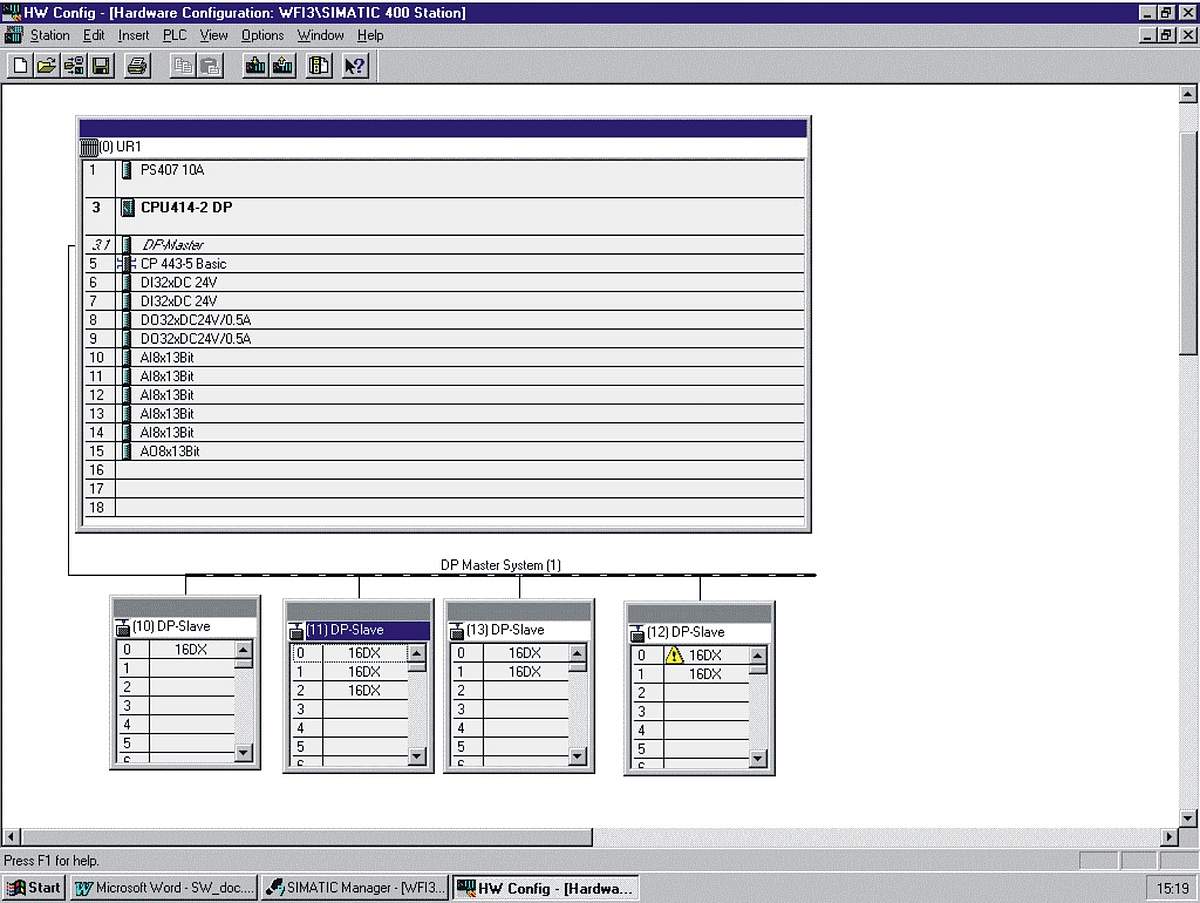Select slot 7 DI32xDC 24V row
1200x903 pixels.
click(x=444, y=301)
